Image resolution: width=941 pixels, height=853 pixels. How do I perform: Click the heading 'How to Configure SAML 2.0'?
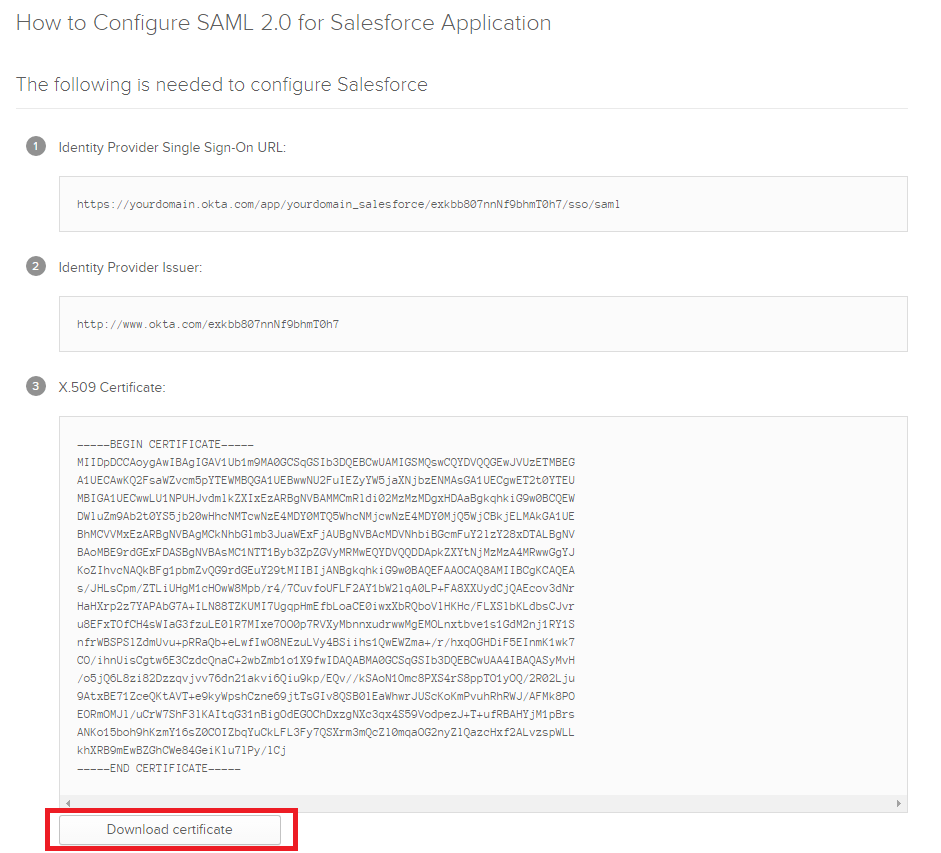coord(283,23)
